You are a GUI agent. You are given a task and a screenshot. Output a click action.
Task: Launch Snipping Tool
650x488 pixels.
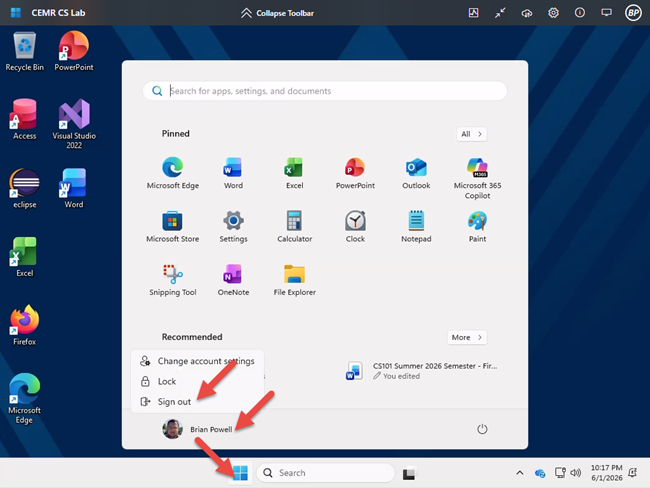click(x=172, y=280)
